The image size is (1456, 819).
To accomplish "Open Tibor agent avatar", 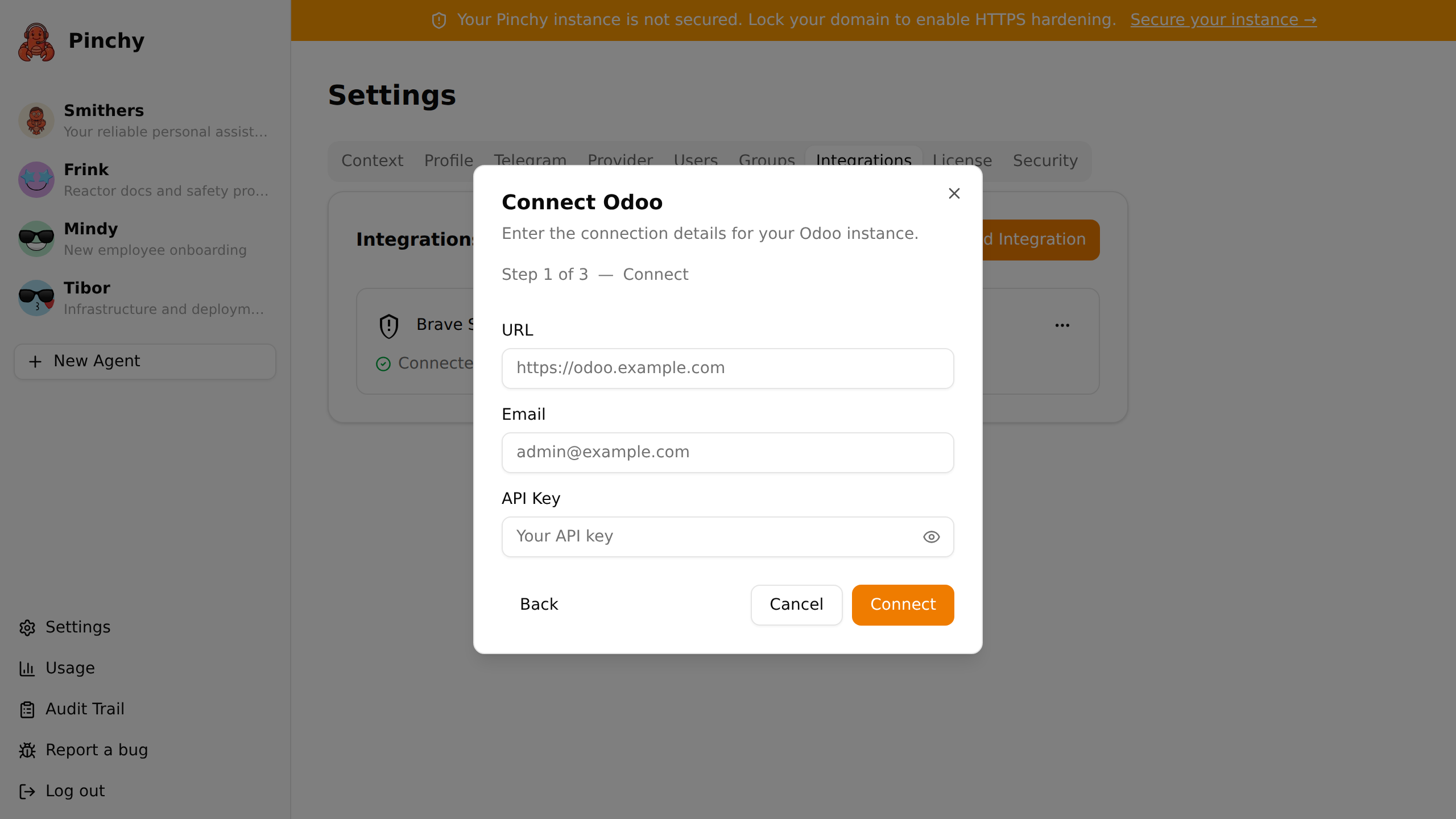I will pyautogui.click(x=36, y=298).
